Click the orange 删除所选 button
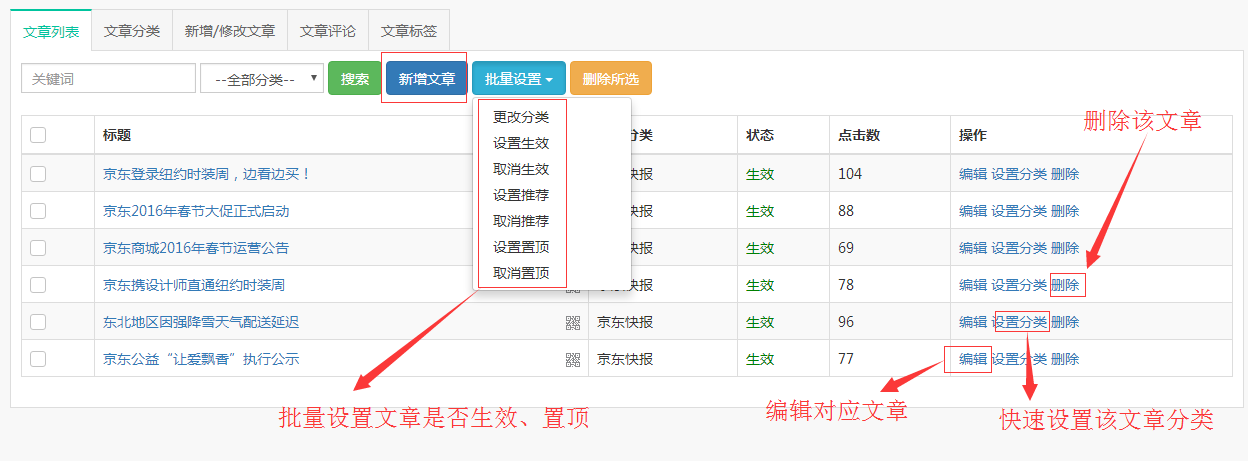This screenshot has height=461, width=1248. (x=611, y=79)
